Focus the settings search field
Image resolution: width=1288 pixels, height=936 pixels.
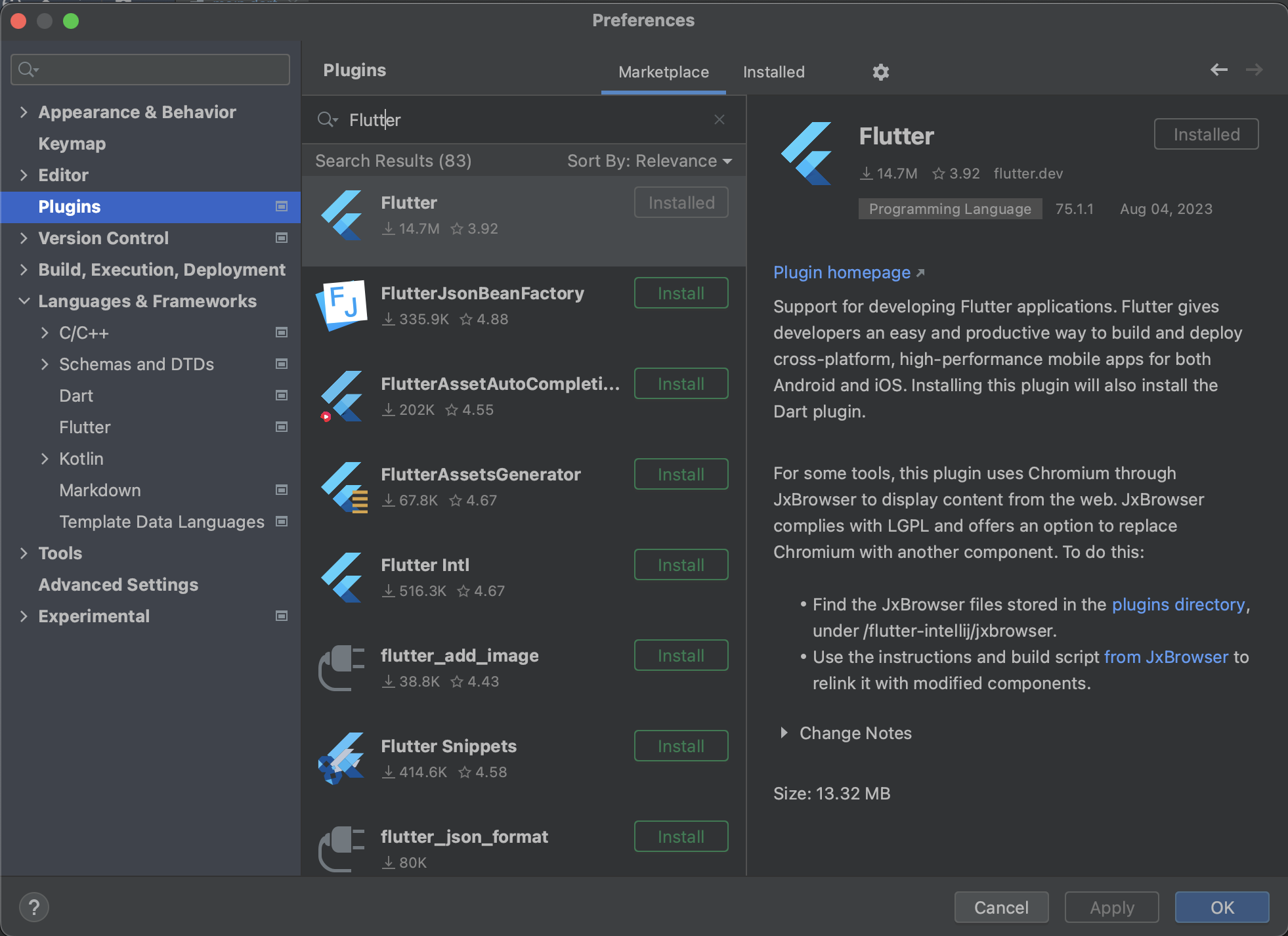pyautogui.click(x=150, y=70)
